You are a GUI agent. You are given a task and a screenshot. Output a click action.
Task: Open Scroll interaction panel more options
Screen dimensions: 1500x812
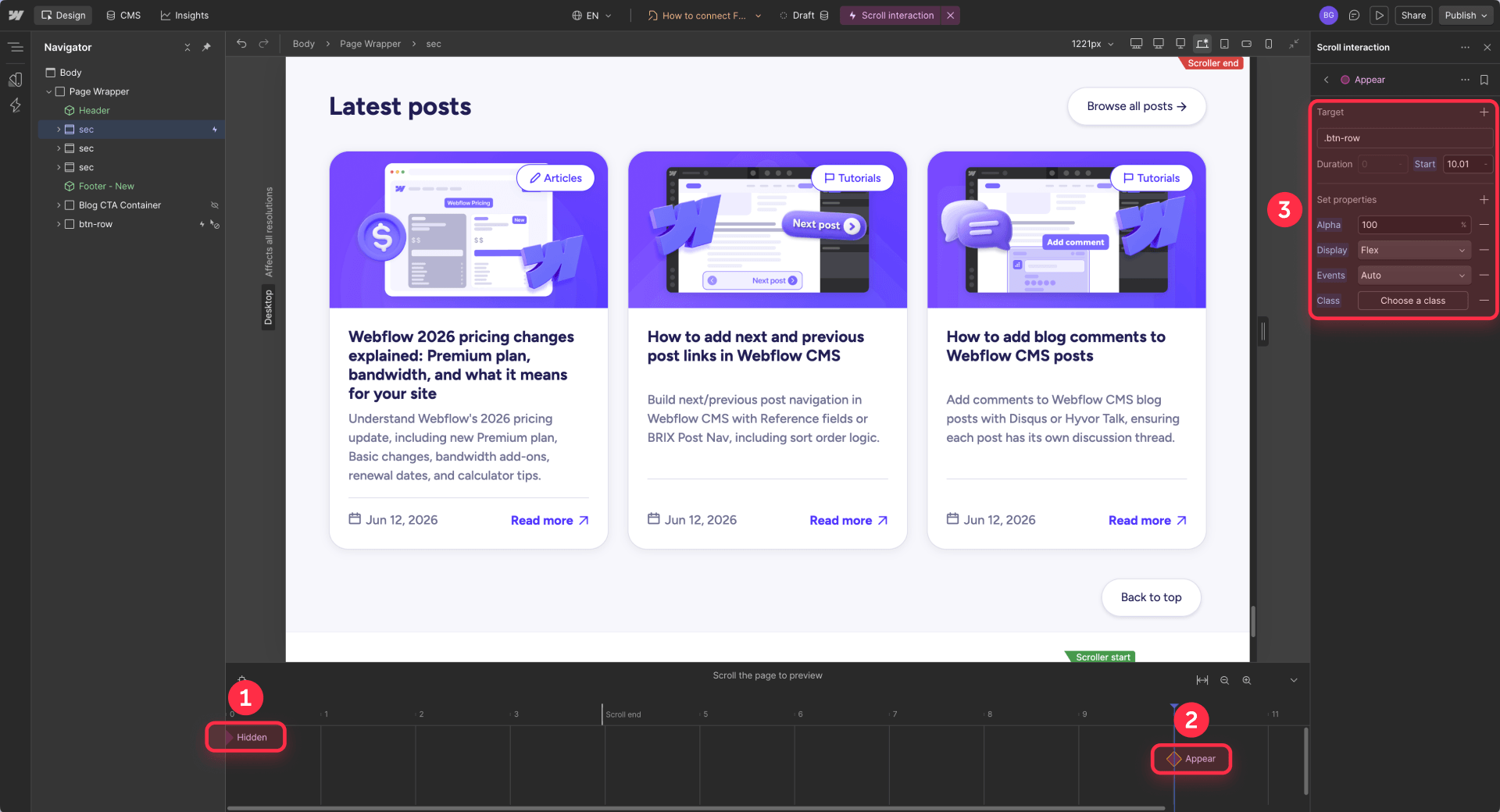[1465, 48]
